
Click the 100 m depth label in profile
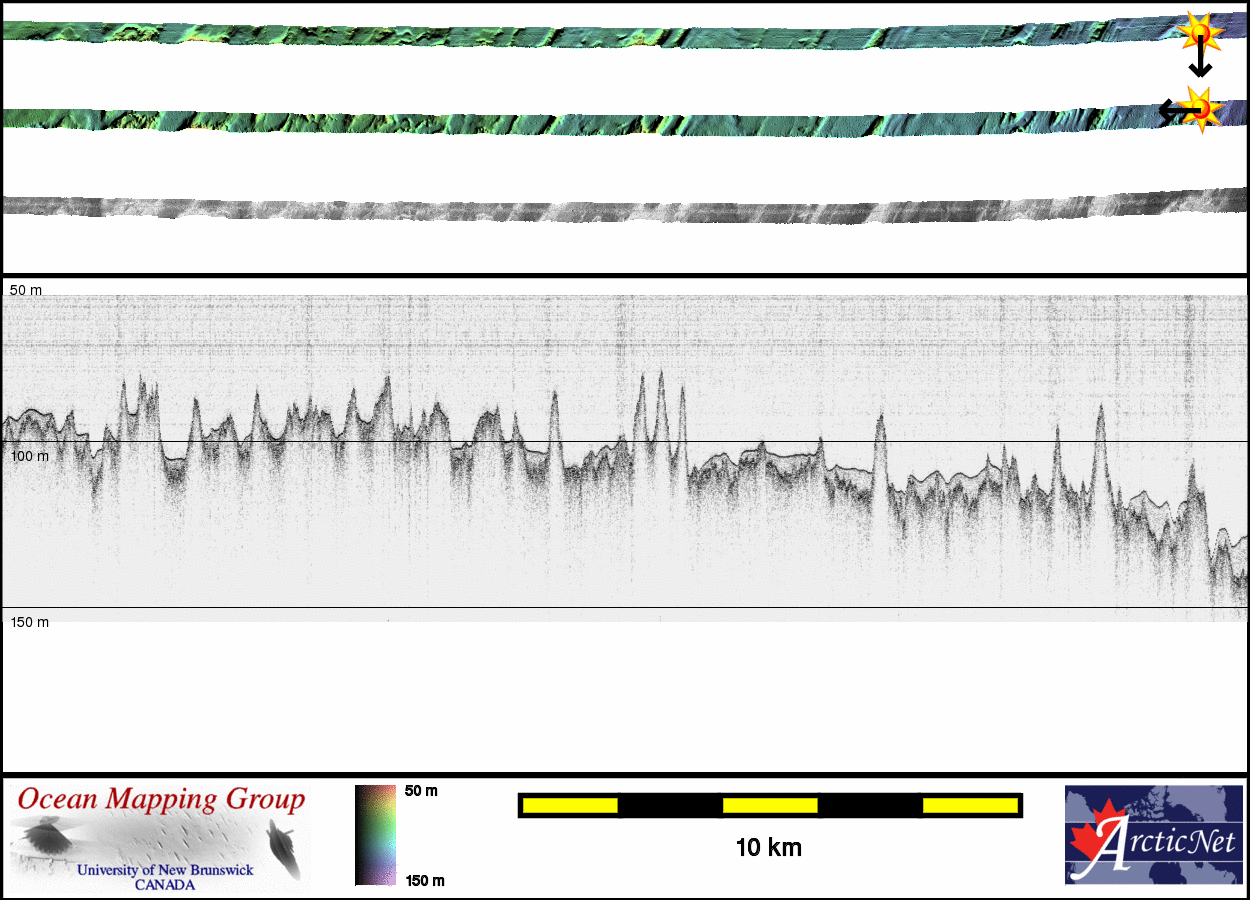click(x=29, y=456)
